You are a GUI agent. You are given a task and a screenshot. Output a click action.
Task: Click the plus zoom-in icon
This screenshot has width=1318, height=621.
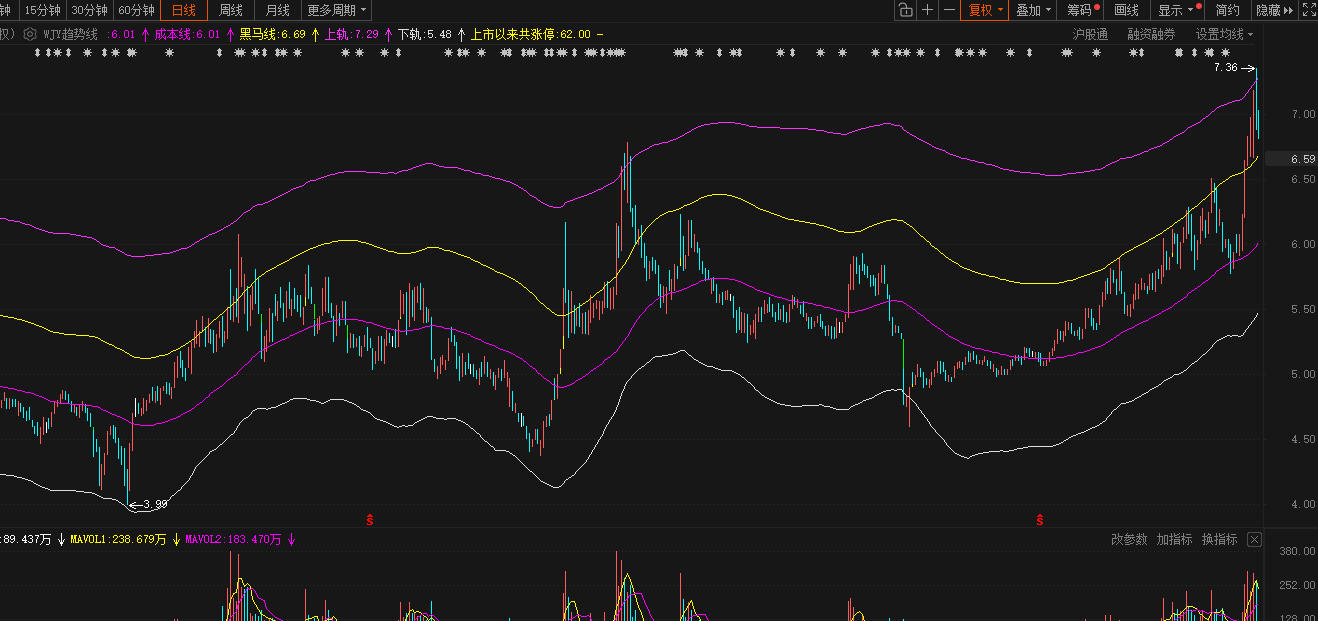[x=927, y=10]
